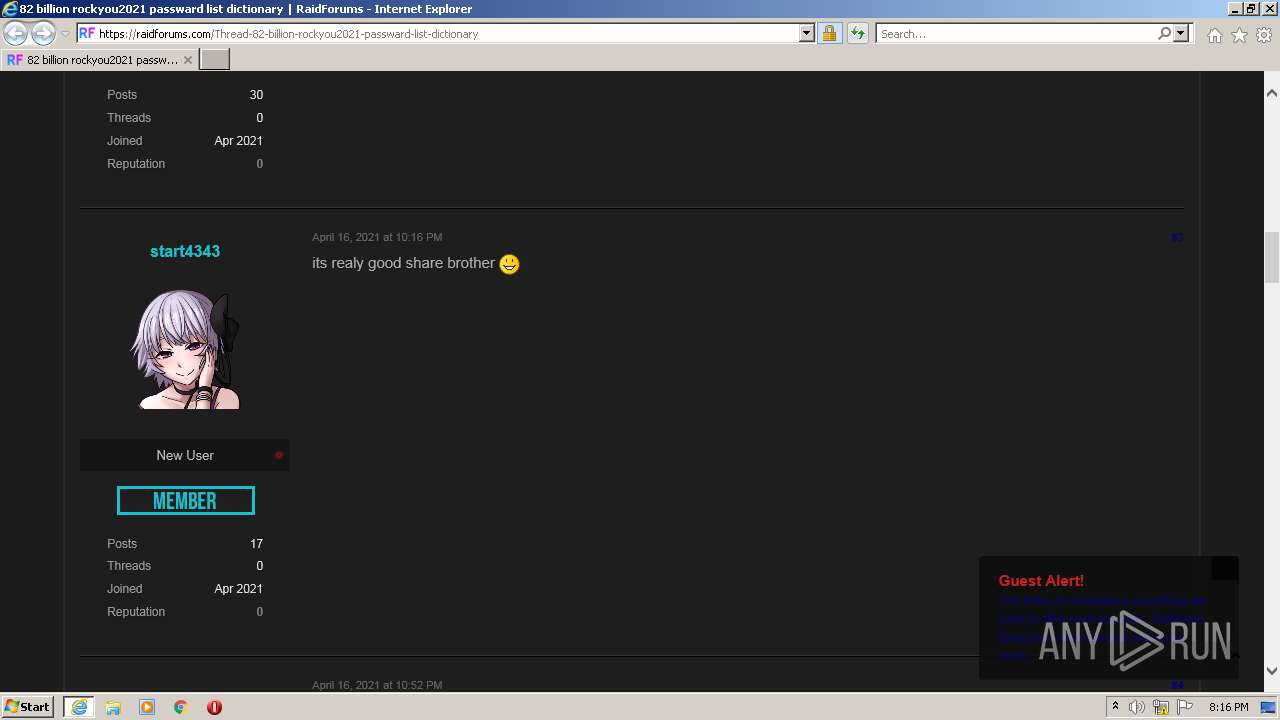The height and width of the screenshot is (720, 1280).
Task: Select the '82 billion rockyou2021' tab
Action: point(99,60)
